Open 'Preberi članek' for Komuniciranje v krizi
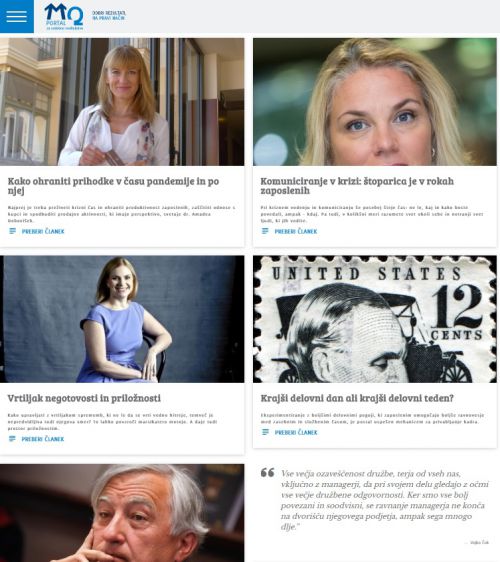The height and width of the screenshot is (562, 500). 296,232
